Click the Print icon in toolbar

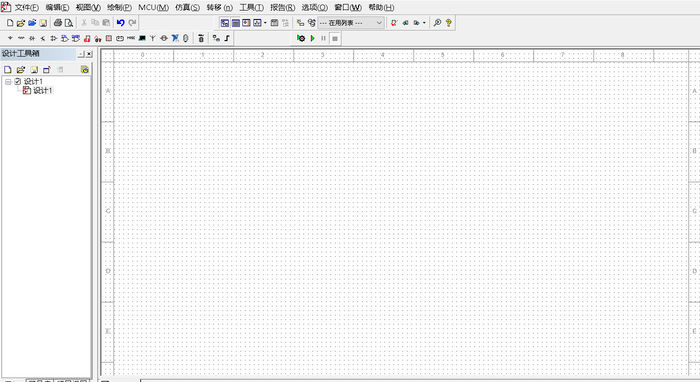tap(58, 23)
